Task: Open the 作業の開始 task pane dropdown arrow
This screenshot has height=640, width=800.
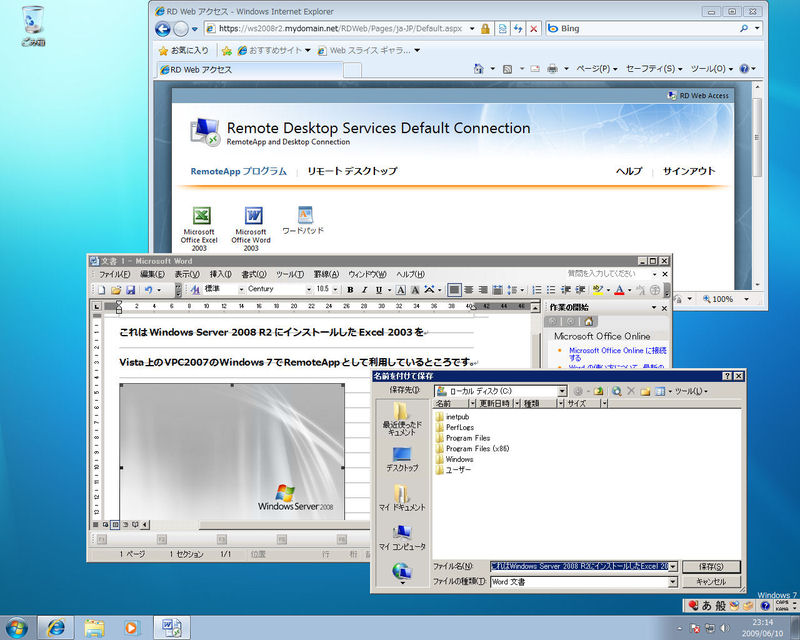Action: (654, 308)
